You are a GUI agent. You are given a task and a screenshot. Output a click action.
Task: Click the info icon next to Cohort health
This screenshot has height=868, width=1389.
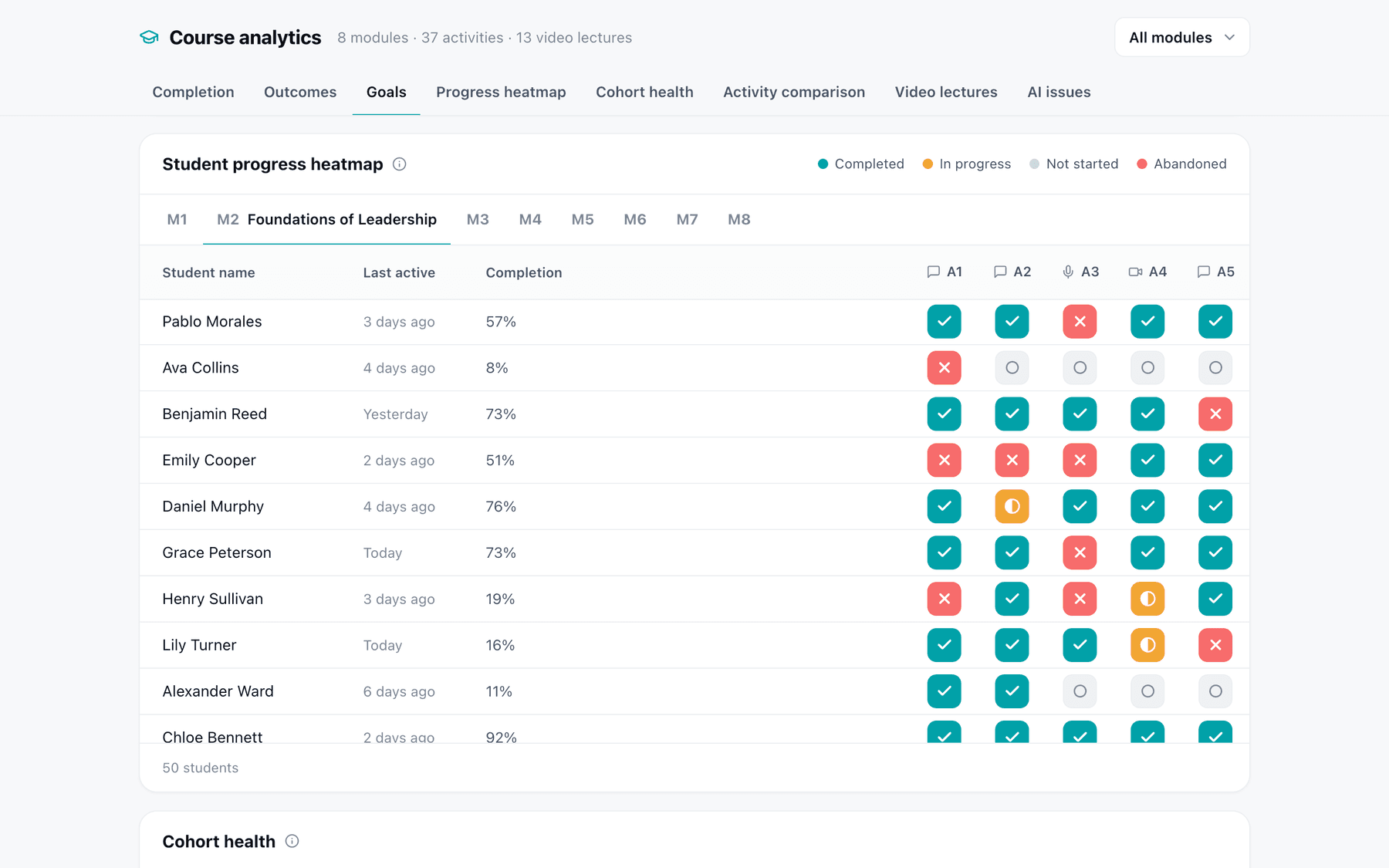[x=292, y=841]
